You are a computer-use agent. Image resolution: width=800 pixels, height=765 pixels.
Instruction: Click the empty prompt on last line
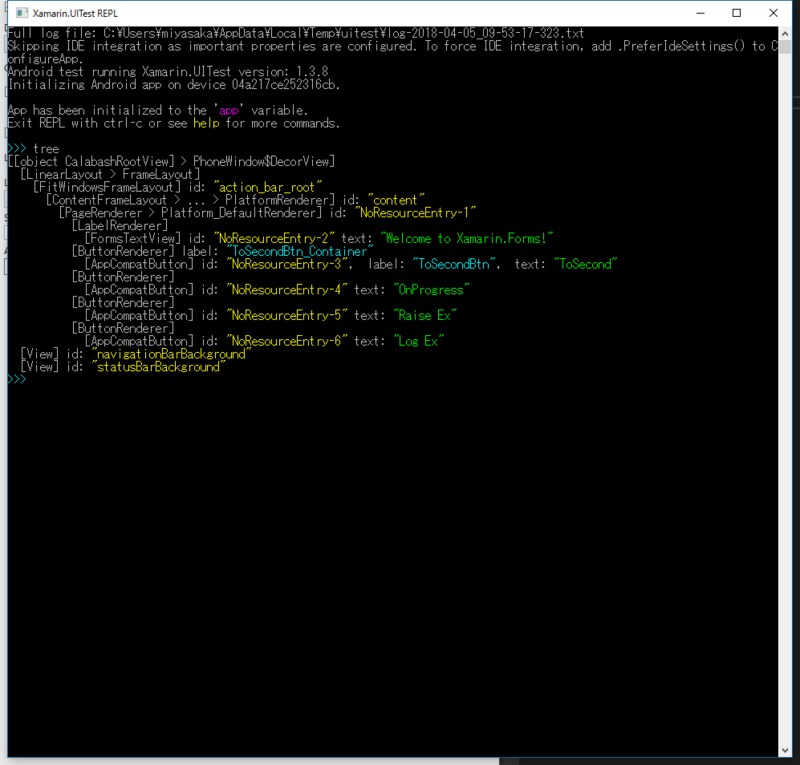coord(16,379)
